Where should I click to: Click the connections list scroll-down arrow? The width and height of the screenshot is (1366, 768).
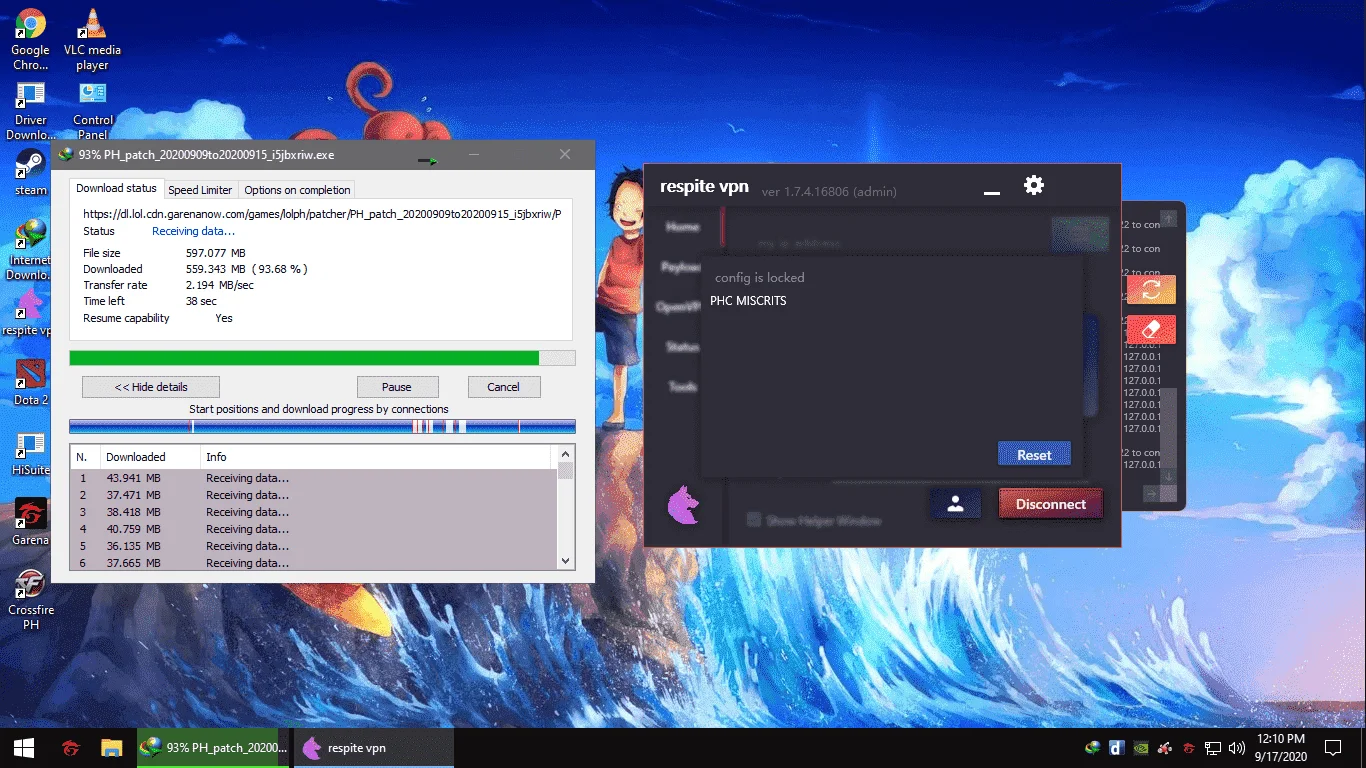(x=566, y=561)
